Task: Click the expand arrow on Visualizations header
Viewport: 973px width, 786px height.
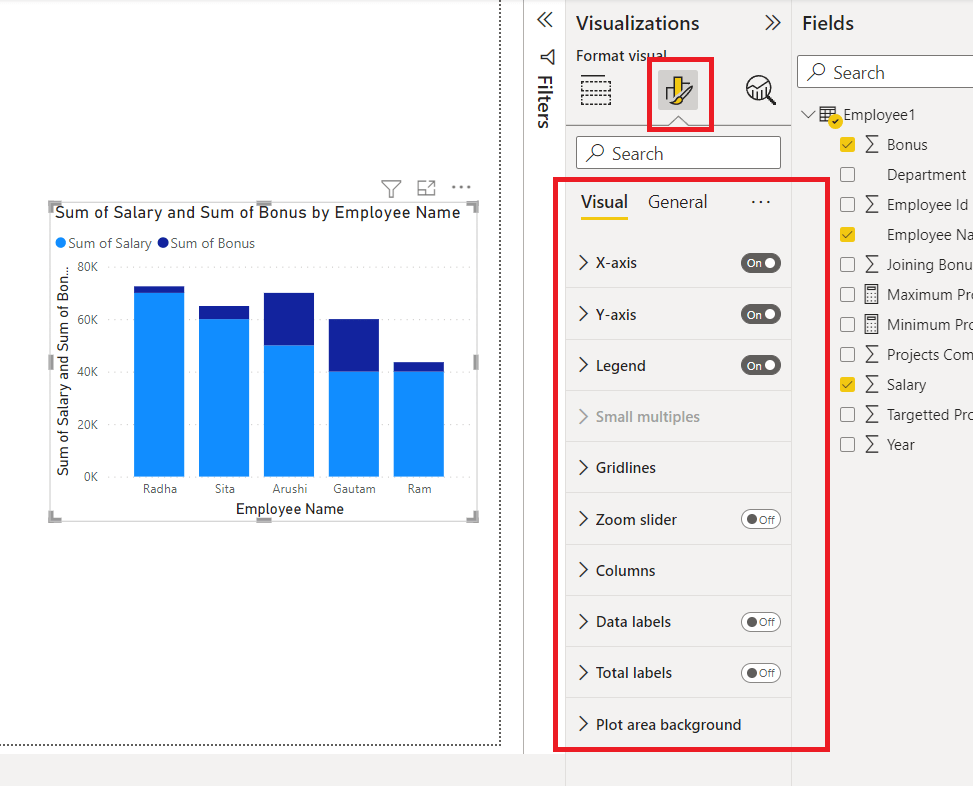Action: pos(771,22)
